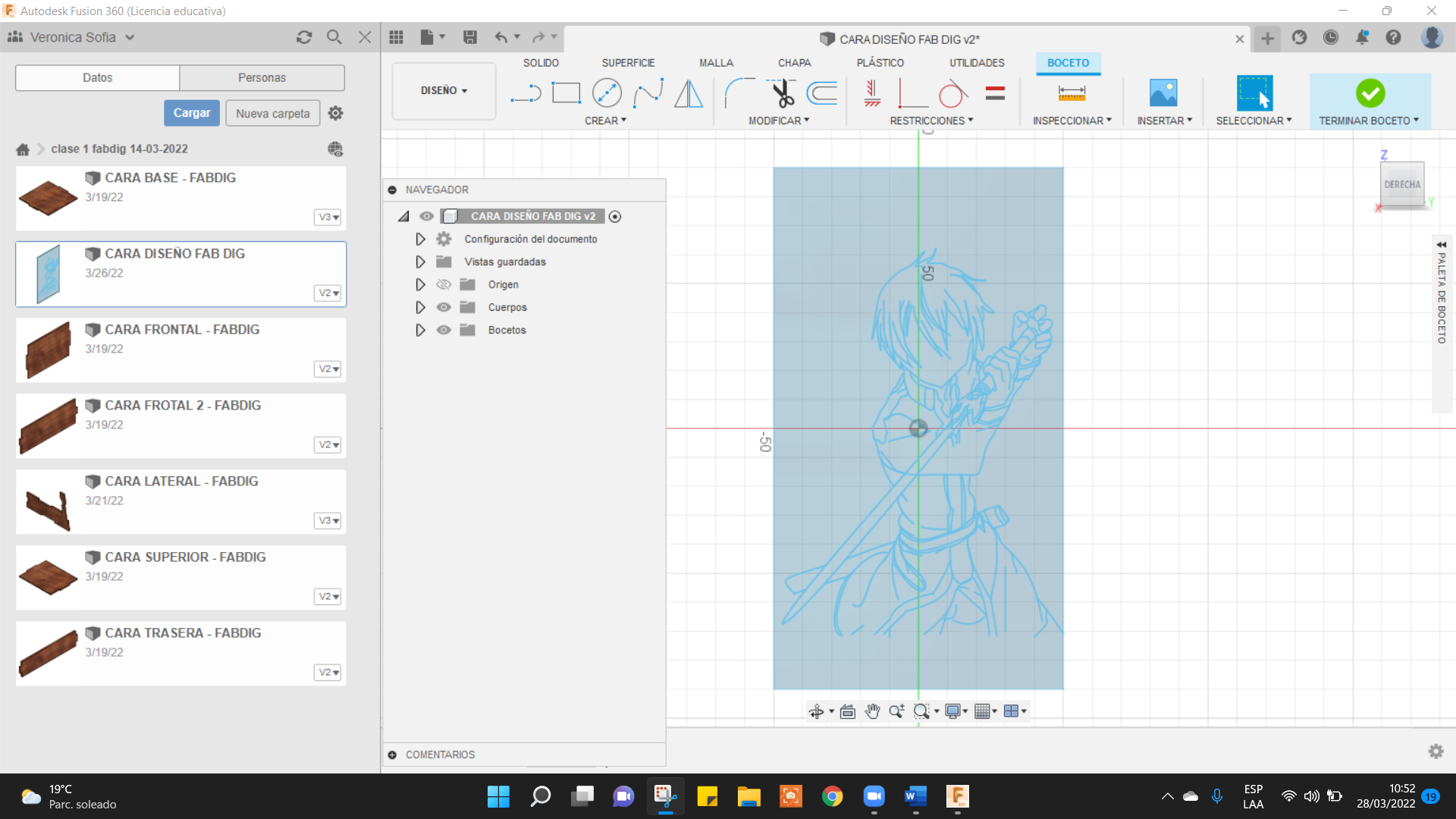Open the DISEÑO workspace dropdown
This screenshot has width=1456, height=819.
(x=444, y=90)
